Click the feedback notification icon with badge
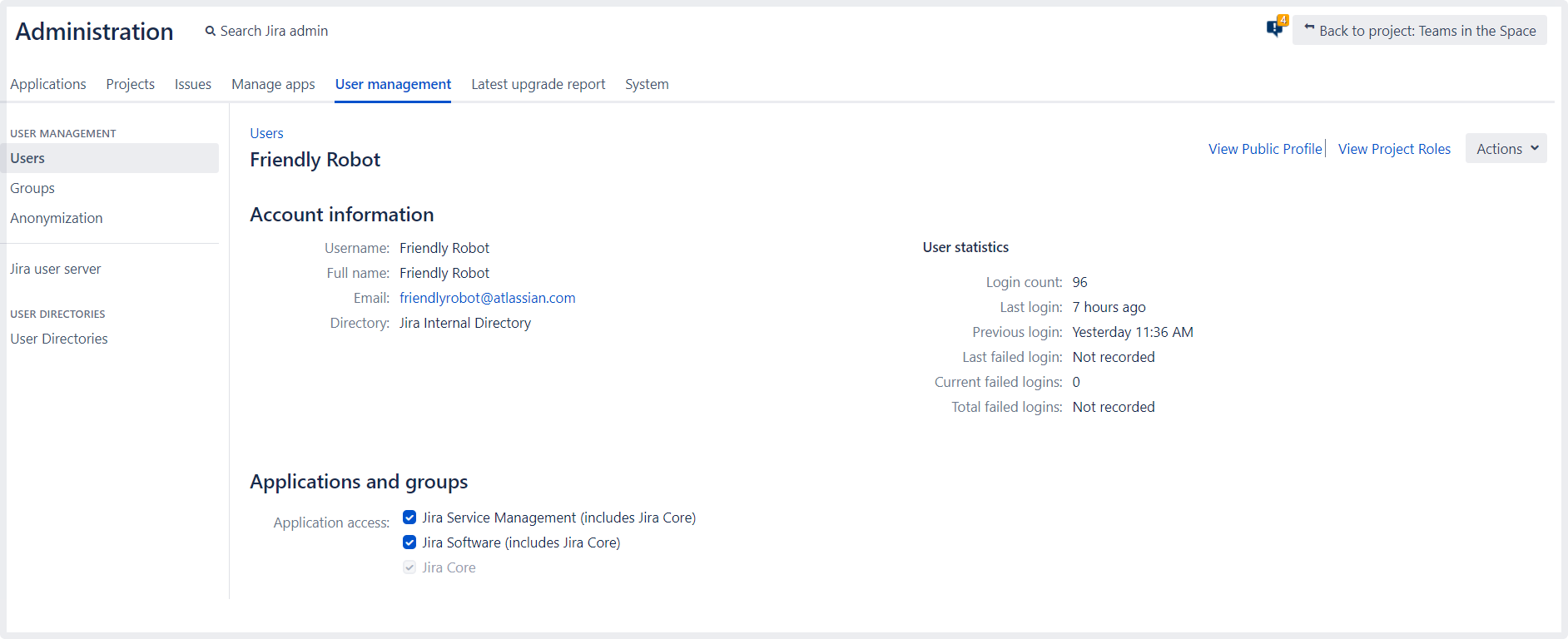Screen dimensions: 1568x639 click(x=1275, y=28)
